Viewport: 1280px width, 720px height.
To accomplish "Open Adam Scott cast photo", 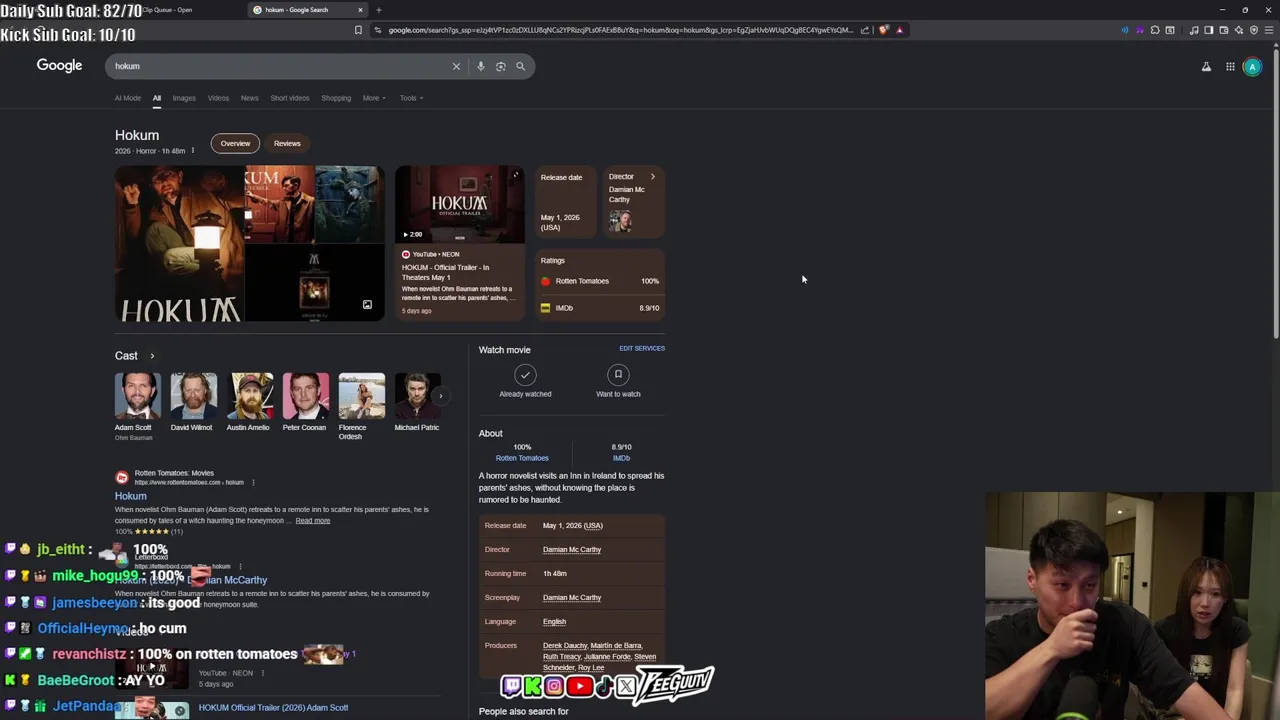I will (x=137, y=396).
